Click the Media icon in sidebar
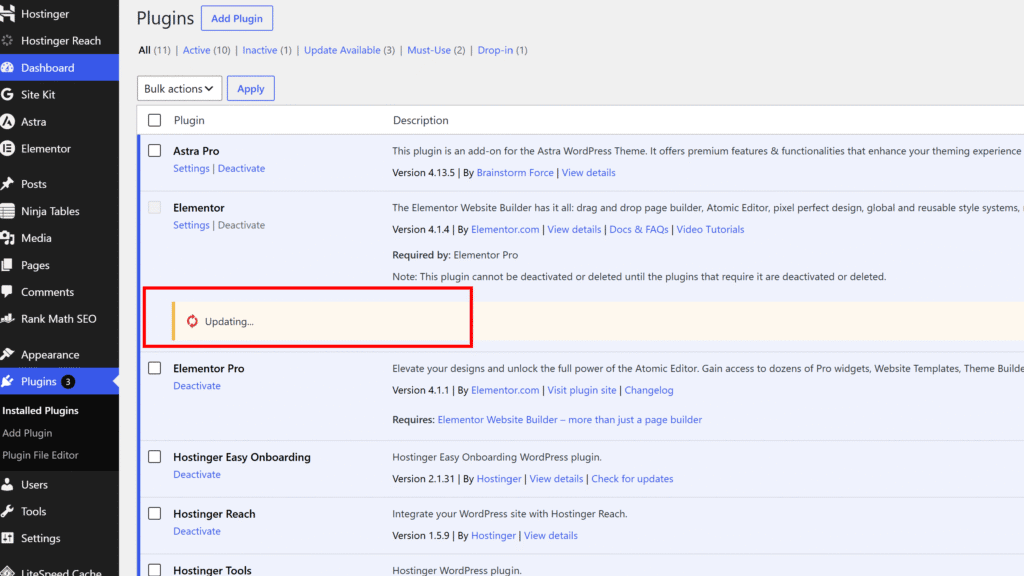This screenshot has width=1024, height=576. 7,238
